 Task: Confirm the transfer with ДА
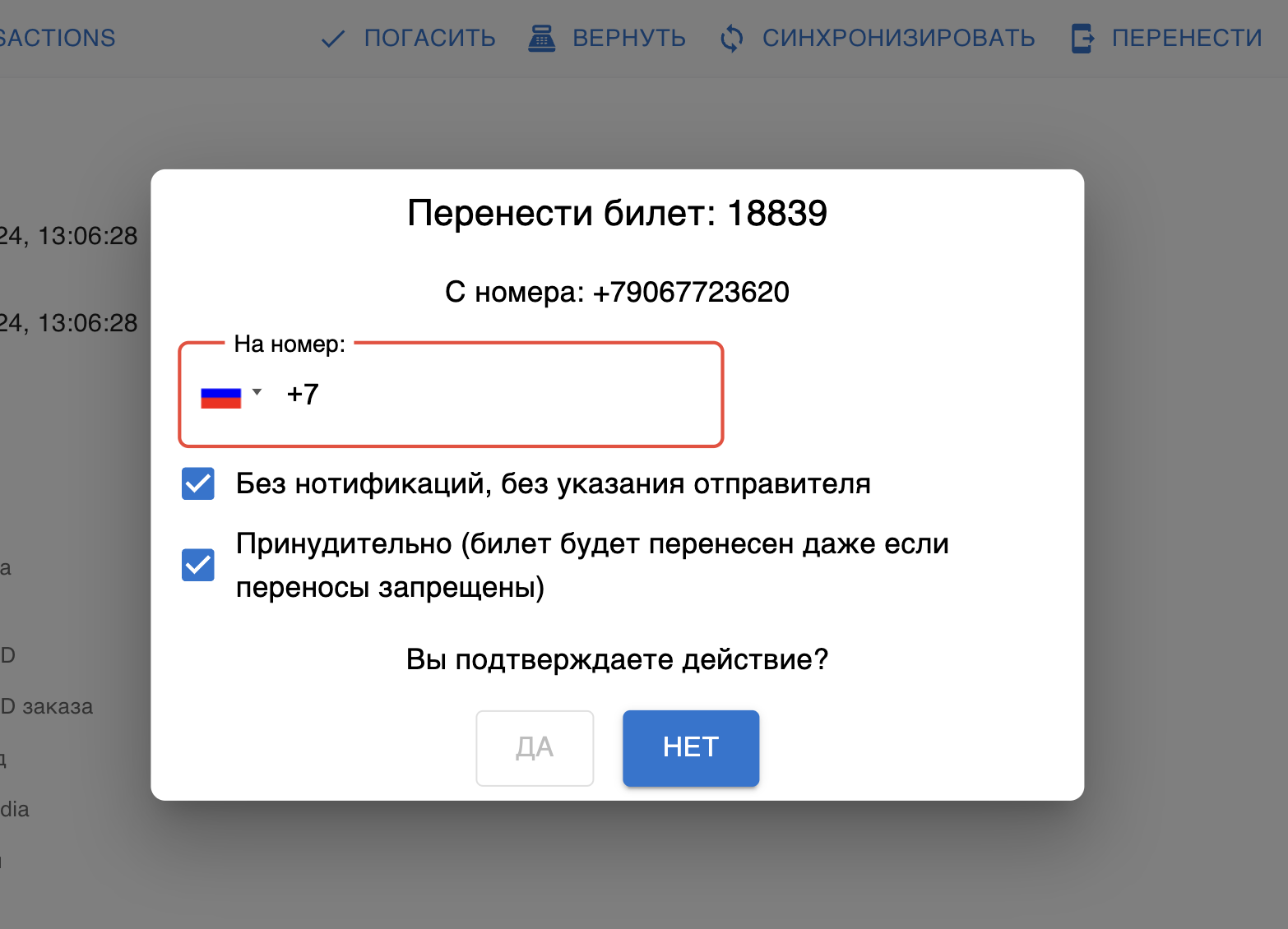point(535,748)
